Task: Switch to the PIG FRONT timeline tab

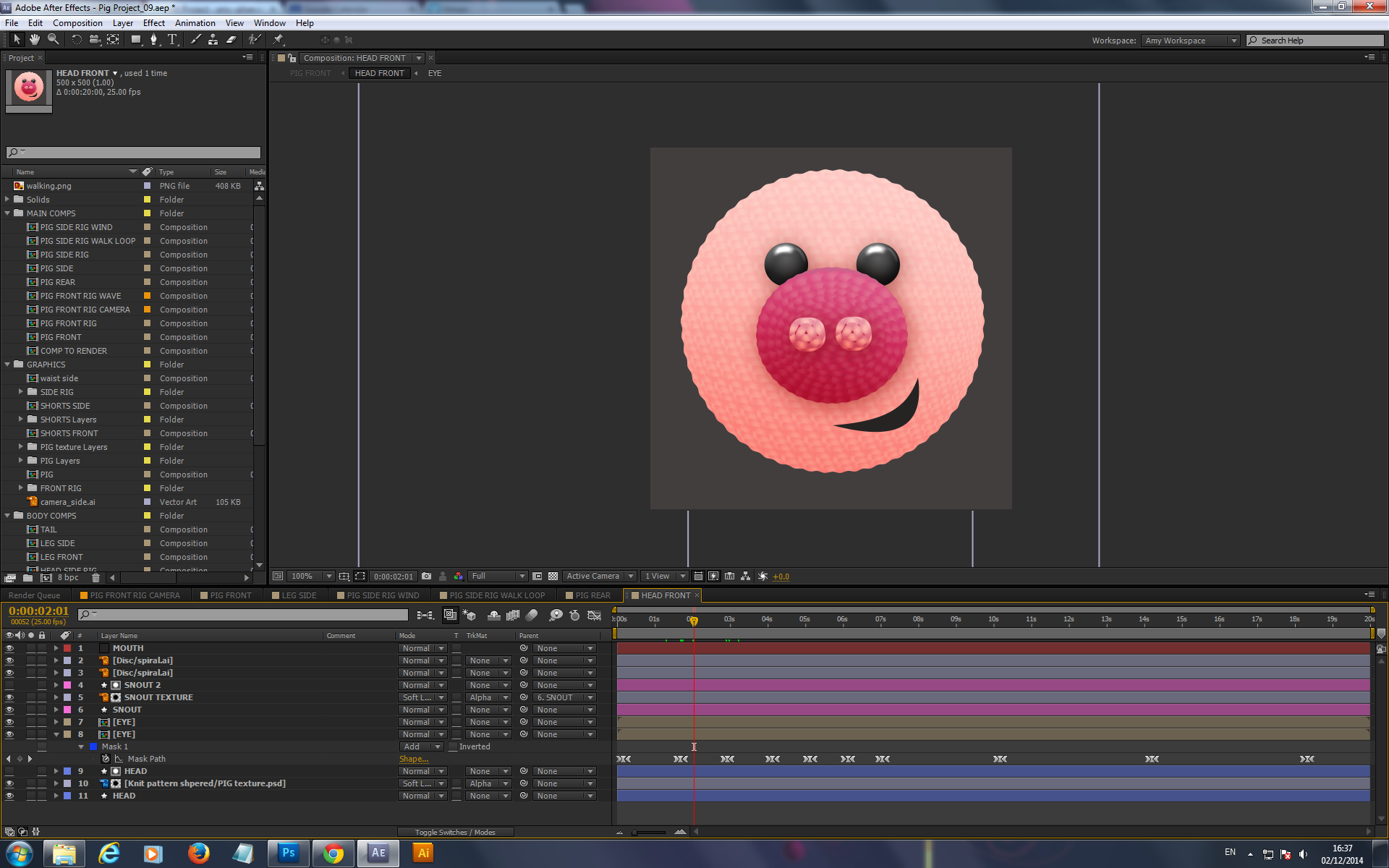Action: point(230,595)
